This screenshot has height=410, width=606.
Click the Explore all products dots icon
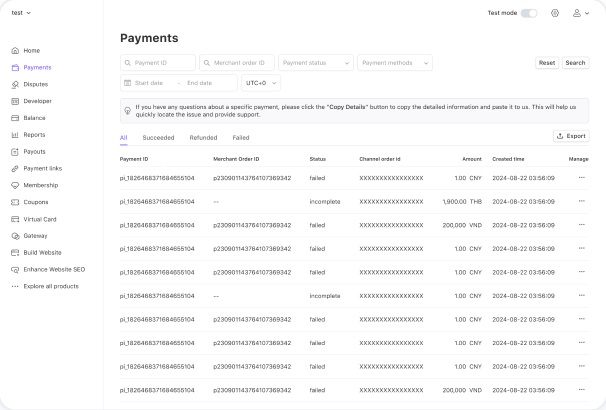15,286
